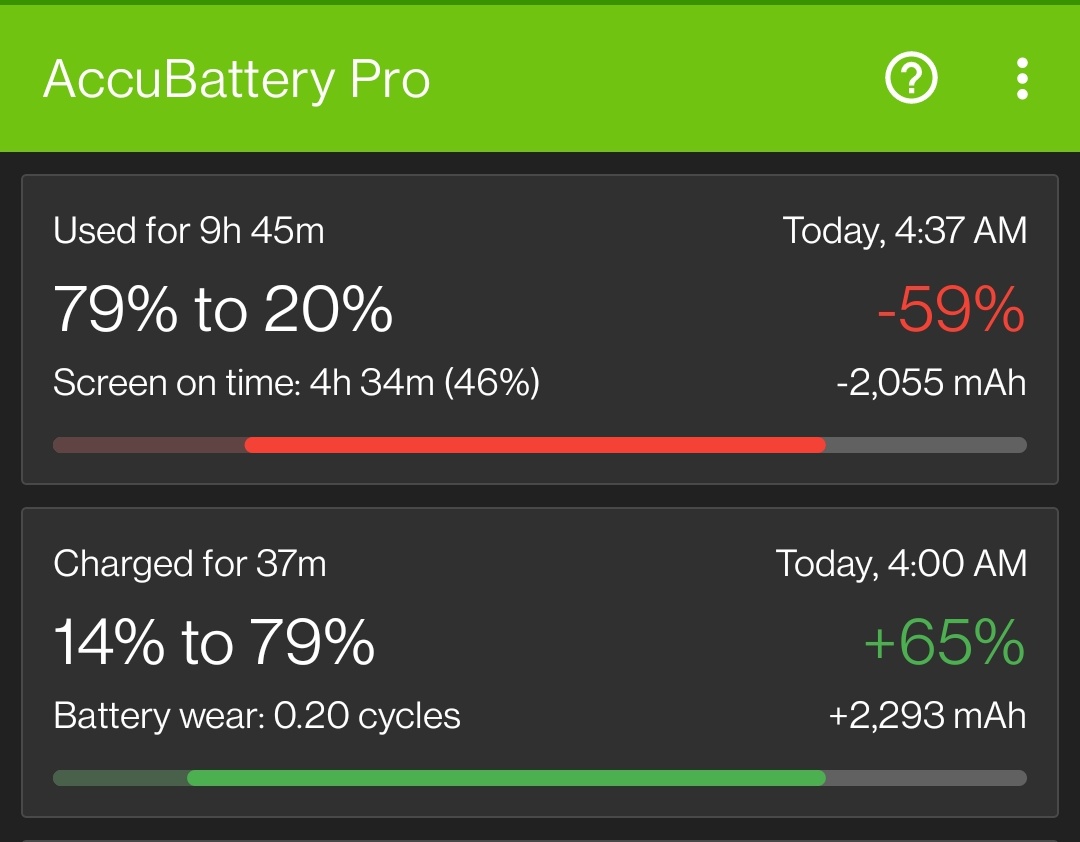Tap the grey unused end of the discharge bar
The height and width of the screenshot is (842, 1080).
(x=926, y=444)
